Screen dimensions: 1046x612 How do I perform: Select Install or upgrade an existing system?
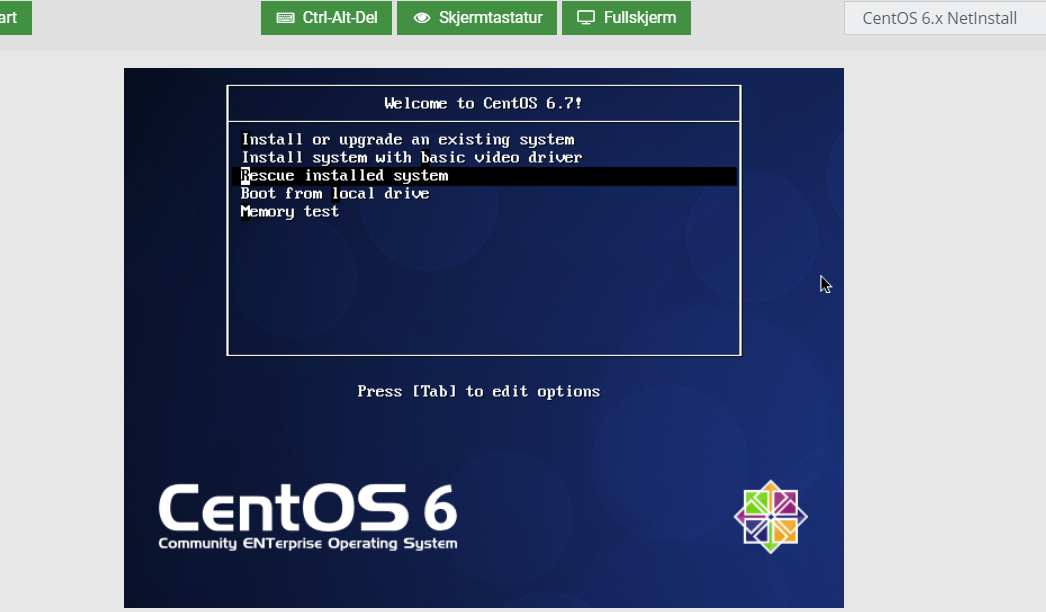coord(408,139)
